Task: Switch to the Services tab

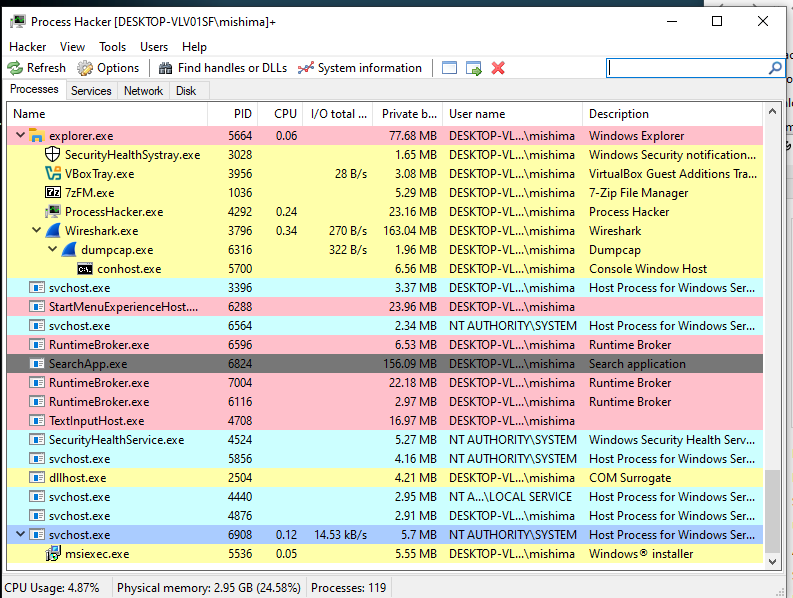Action: click(91, 91)
